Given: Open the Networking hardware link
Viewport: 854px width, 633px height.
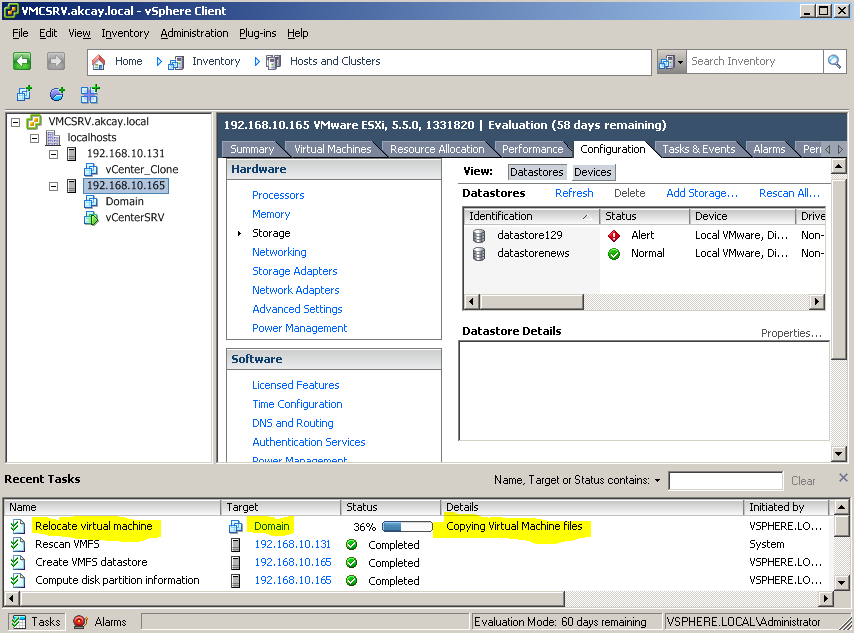Looking at the screenshot, I should 279,252.
